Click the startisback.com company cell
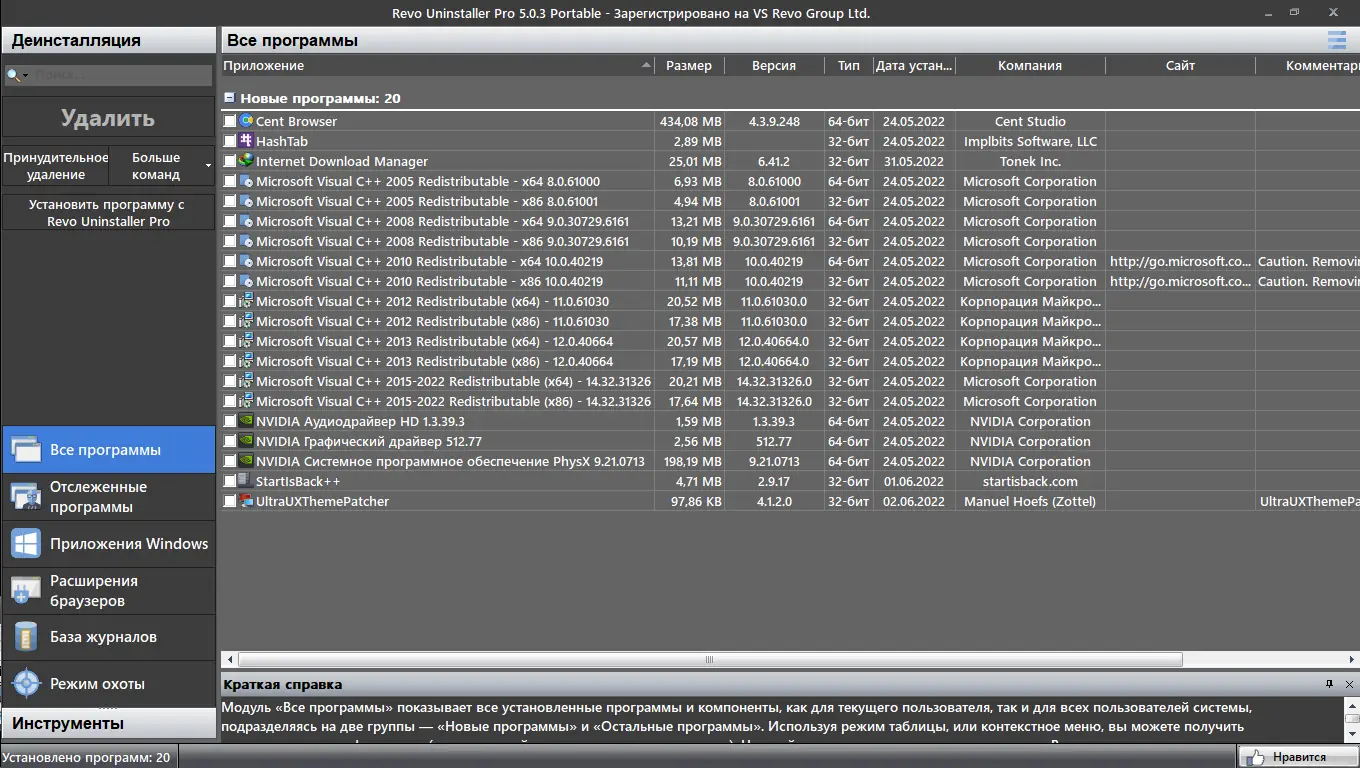 coord(1030,481)
